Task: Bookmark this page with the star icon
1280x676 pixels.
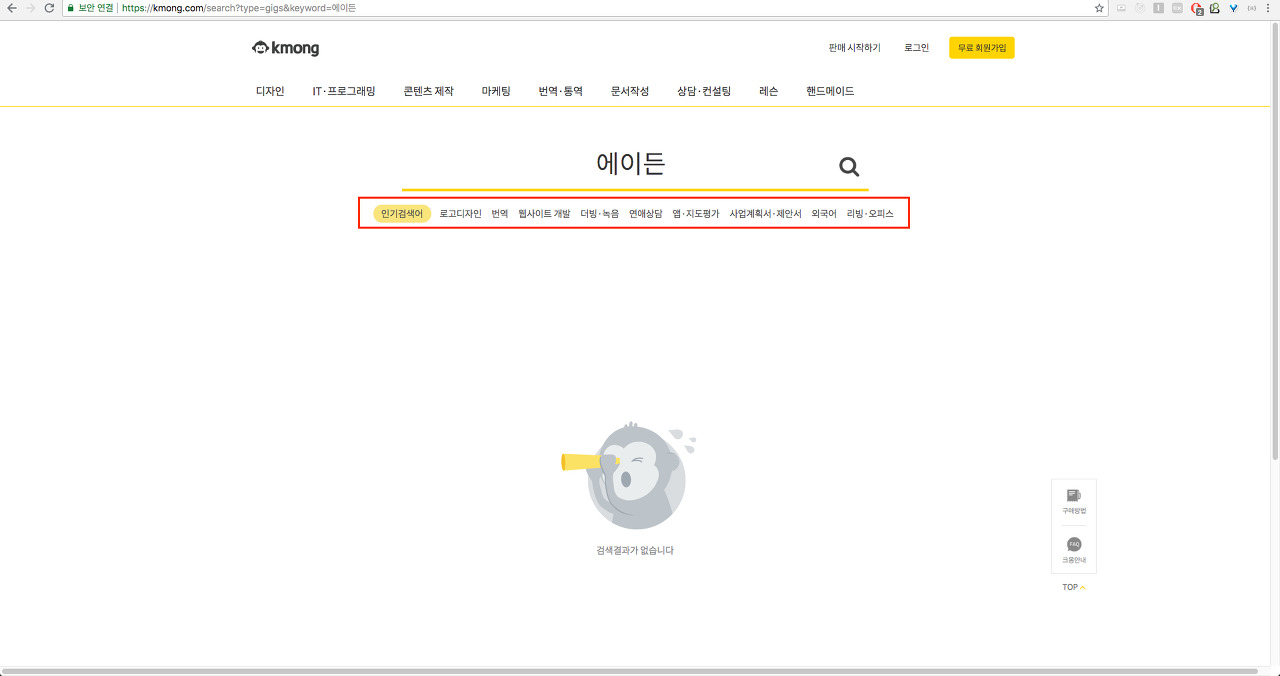Action: [x=1099, y=8]
